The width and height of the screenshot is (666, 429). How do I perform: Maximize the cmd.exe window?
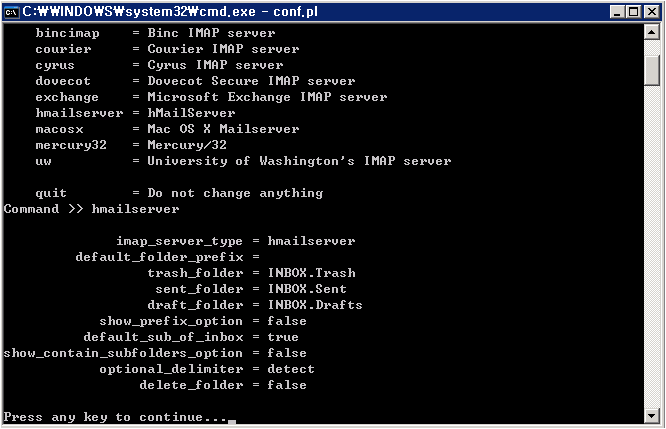[633, 12]
